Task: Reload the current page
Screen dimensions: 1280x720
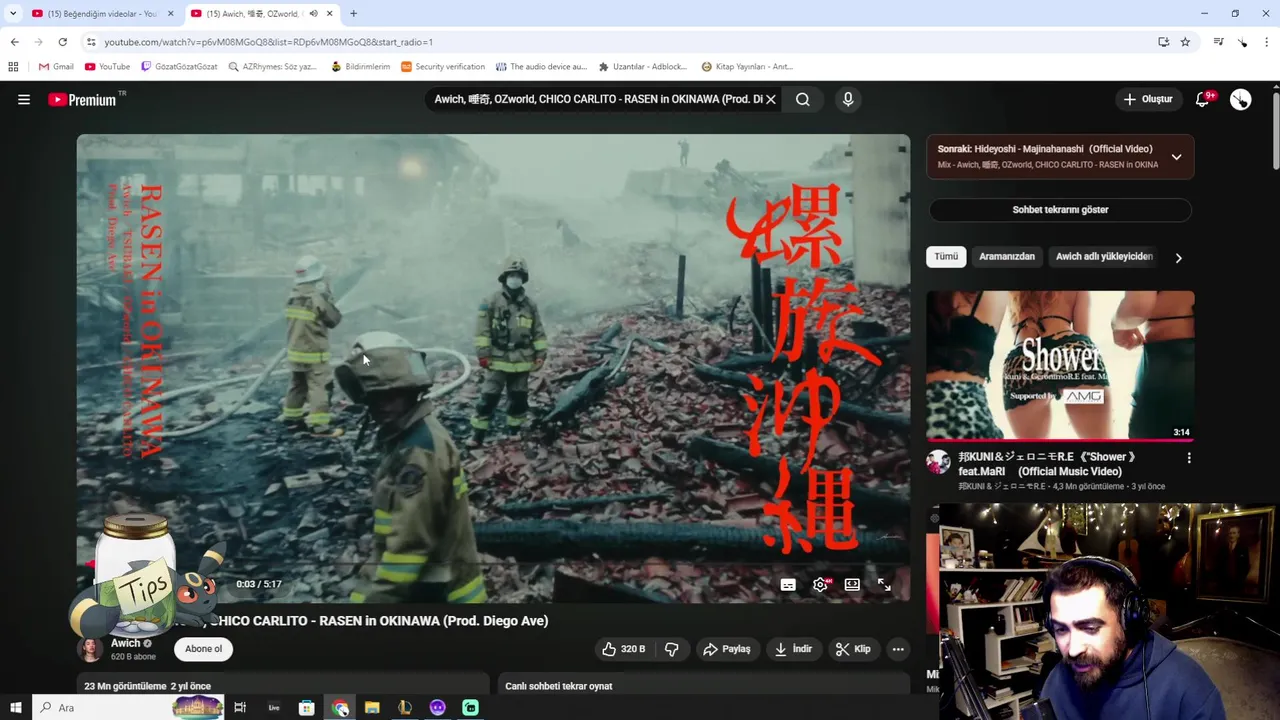Action: [62, 42]
